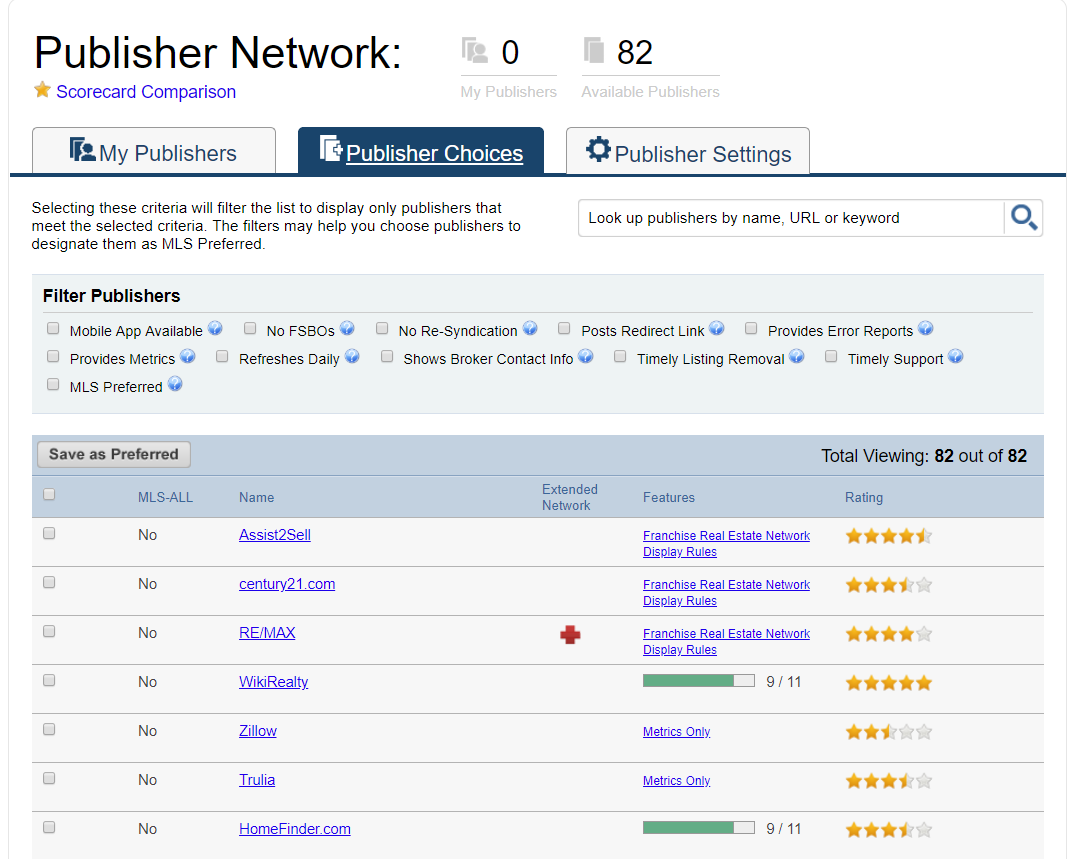Select the RE/MAX row checkbox
Image resolution: width=1082 pixels, height=859 pixels.
pos(49,631)
